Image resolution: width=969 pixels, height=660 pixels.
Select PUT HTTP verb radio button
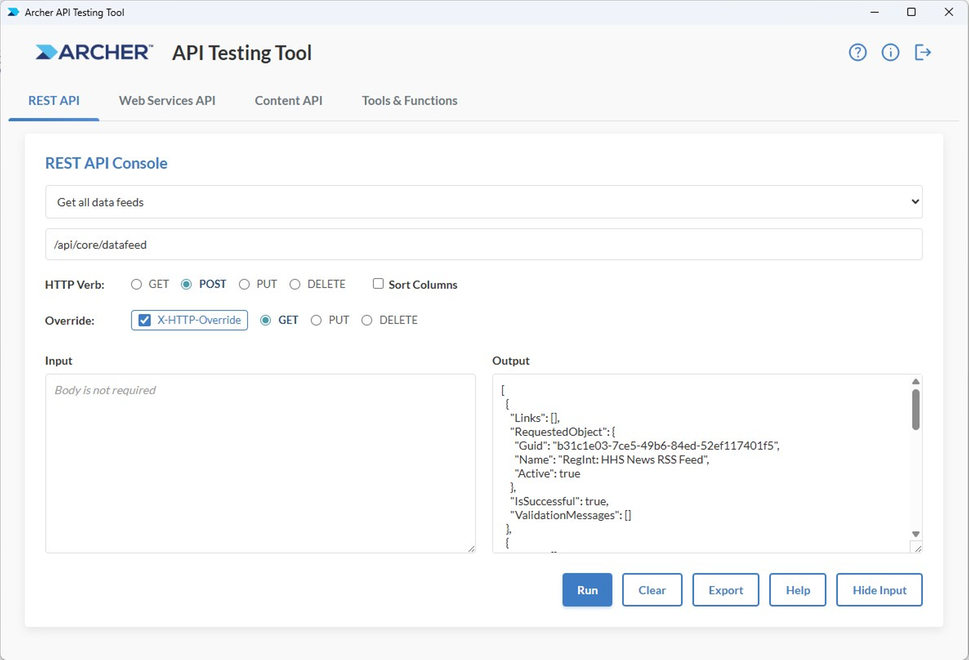(x=244, y=284)
